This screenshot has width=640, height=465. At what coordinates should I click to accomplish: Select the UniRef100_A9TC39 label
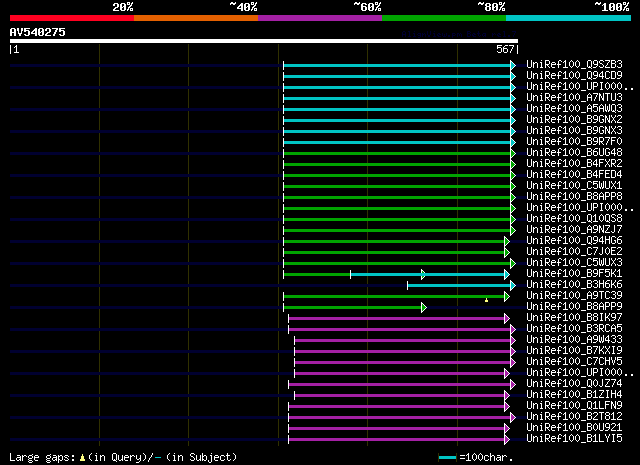pyautogui.click(x=574, y=296)
